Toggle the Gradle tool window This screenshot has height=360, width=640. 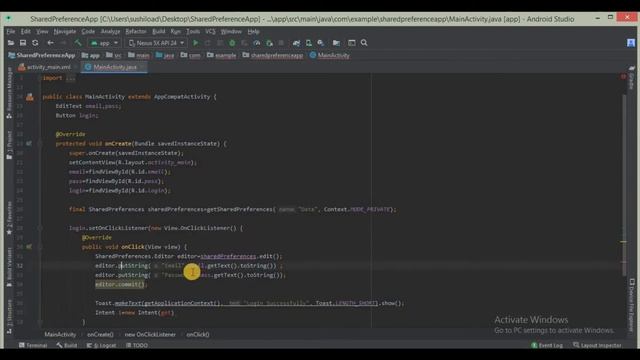[631, 78]
